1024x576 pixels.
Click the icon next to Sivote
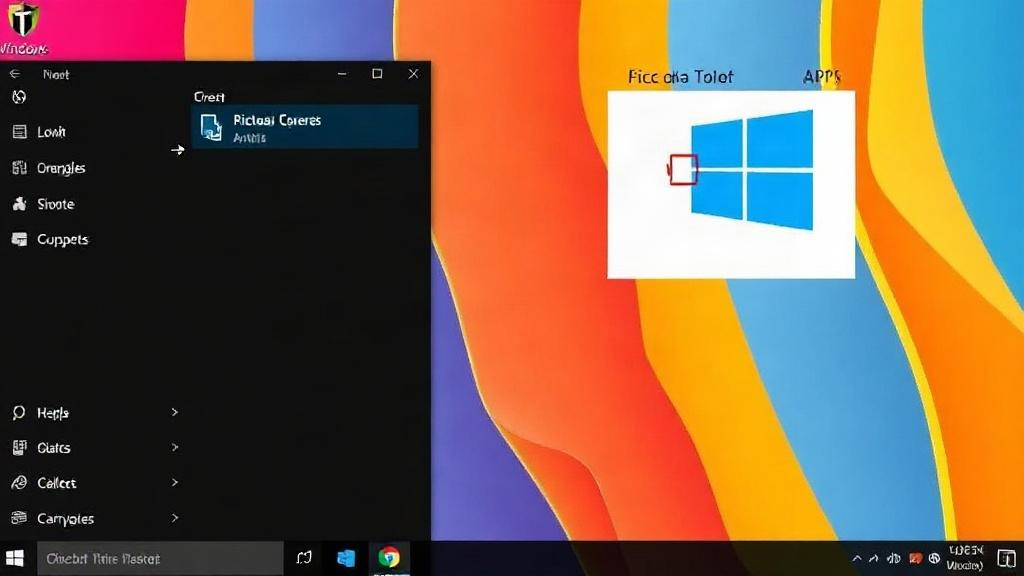tap(20, 204)
